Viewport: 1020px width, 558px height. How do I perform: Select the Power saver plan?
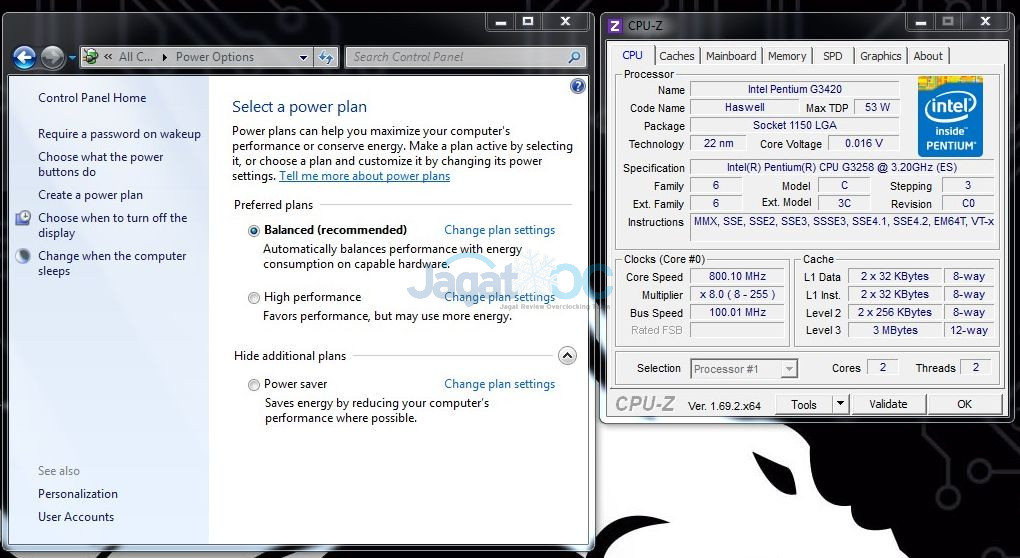tap(254, 385)
